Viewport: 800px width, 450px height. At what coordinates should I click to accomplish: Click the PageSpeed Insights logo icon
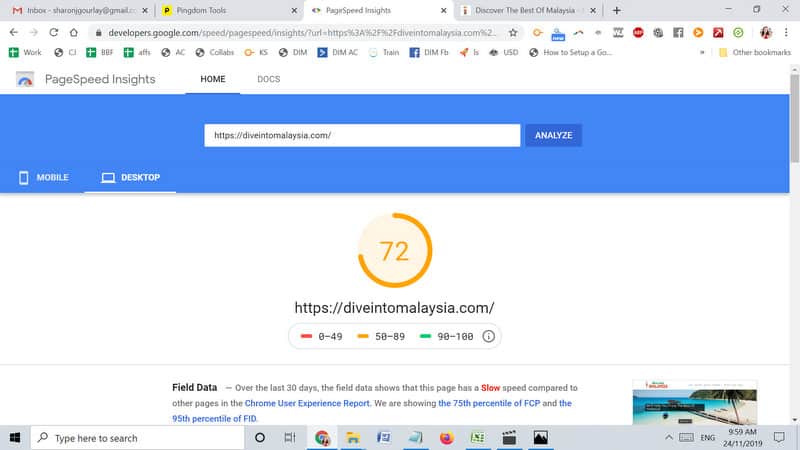(x=26, y=79)
